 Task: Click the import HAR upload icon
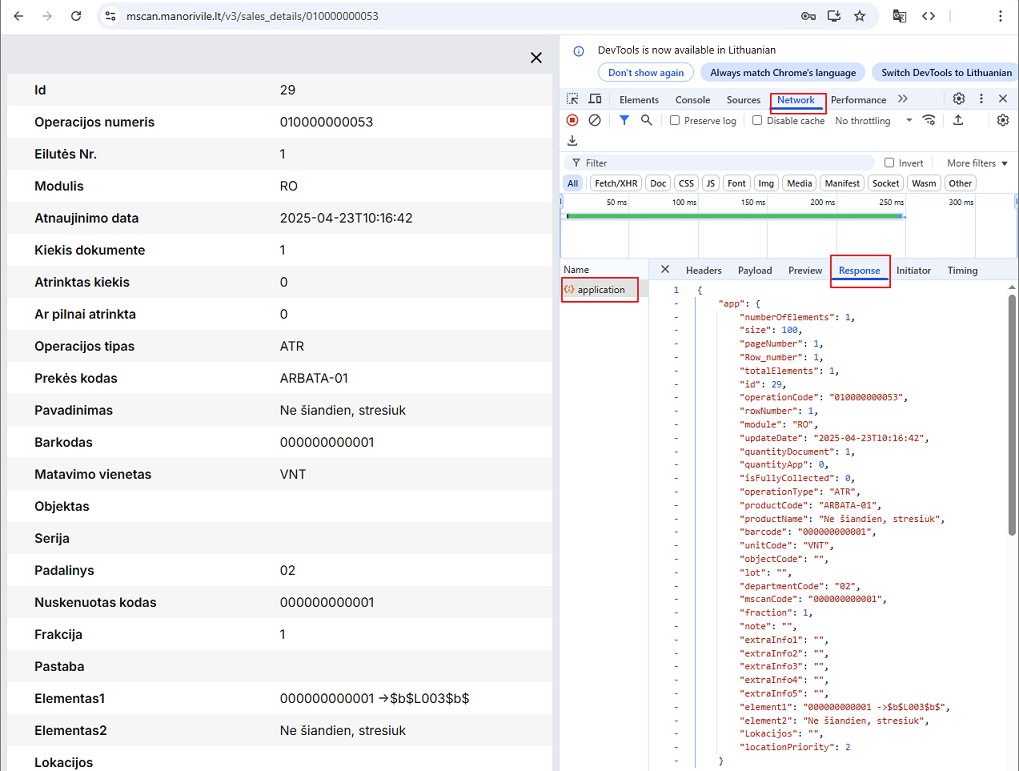point(958,120)
